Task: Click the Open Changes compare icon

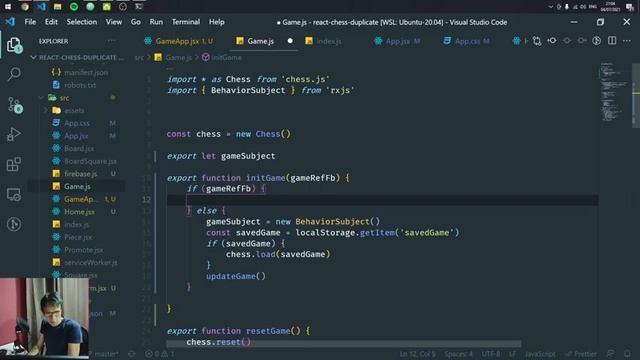Action: (537, 41)
